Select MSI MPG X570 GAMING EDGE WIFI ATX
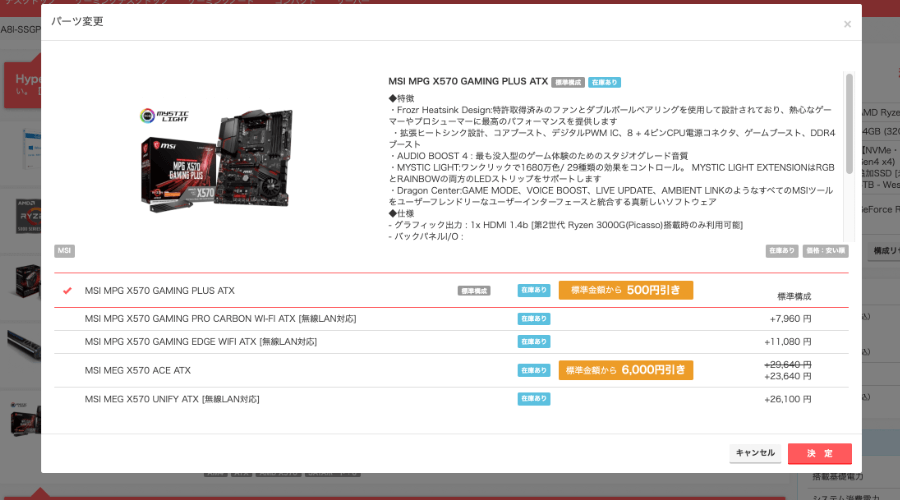Image resolution: width=900 pixels, height=500 pixels. click(451, 342)
